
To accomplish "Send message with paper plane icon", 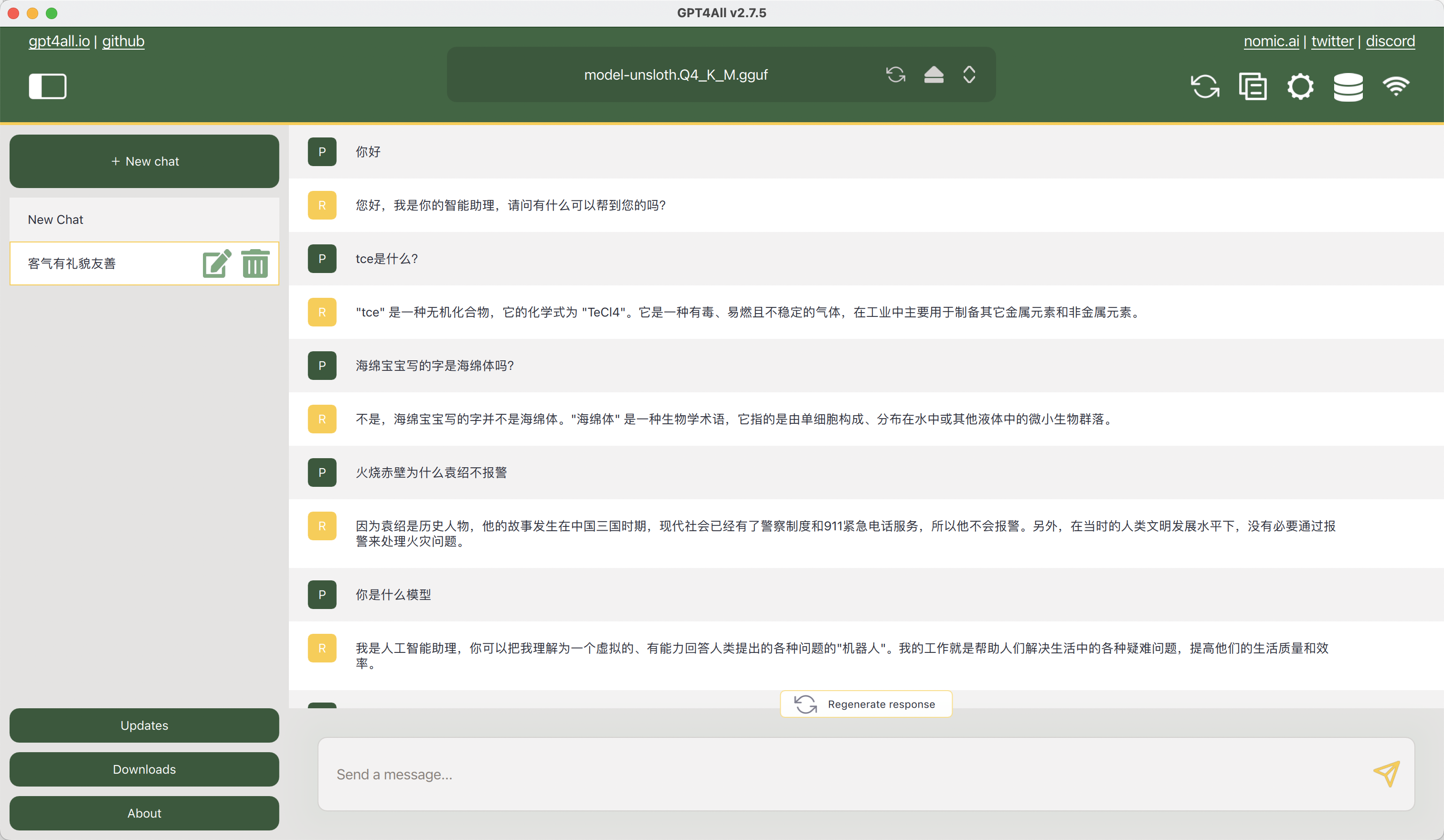I will click(x=1387, y=774).
